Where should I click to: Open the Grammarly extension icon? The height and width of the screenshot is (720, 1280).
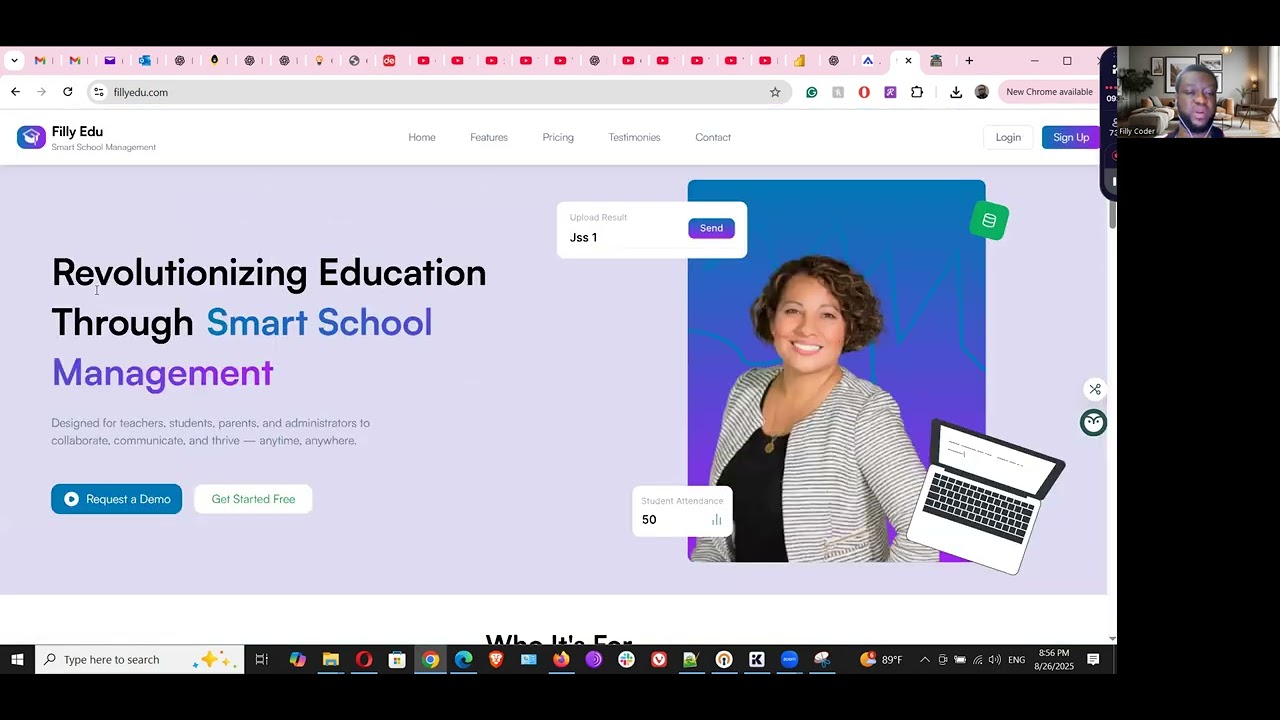click(811, 92)
